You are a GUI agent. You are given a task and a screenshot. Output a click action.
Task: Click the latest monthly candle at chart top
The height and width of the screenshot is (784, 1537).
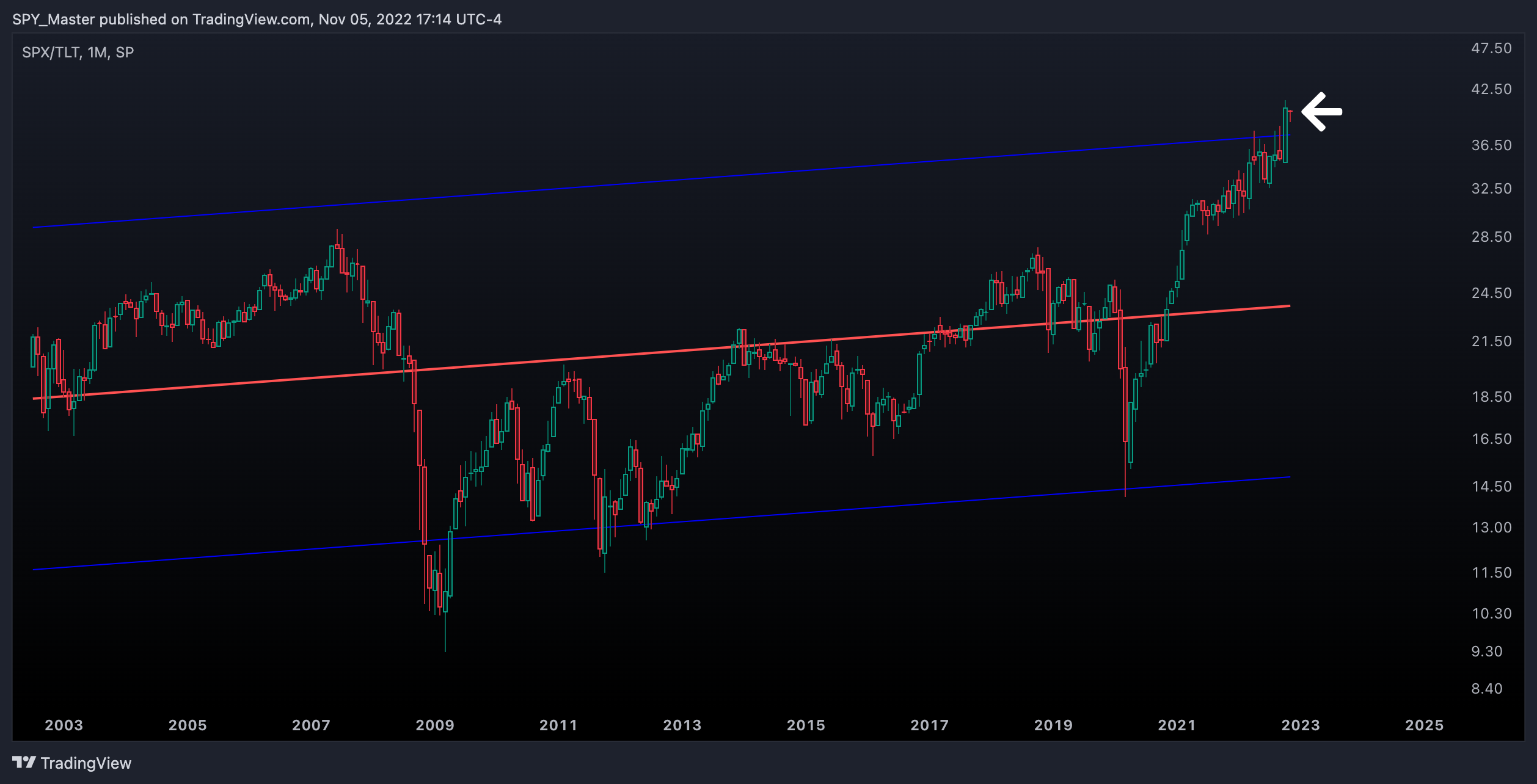[x=1290, y=112]
